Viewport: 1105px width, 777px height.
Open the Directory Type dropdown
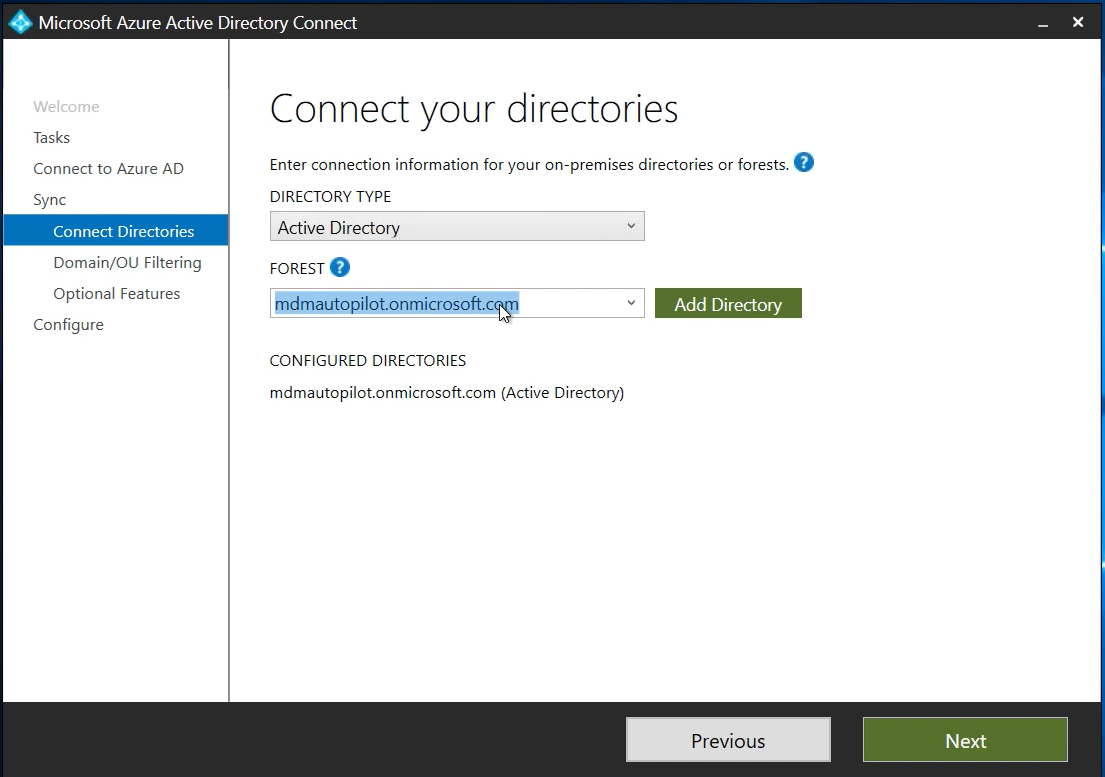pos(457,227)
